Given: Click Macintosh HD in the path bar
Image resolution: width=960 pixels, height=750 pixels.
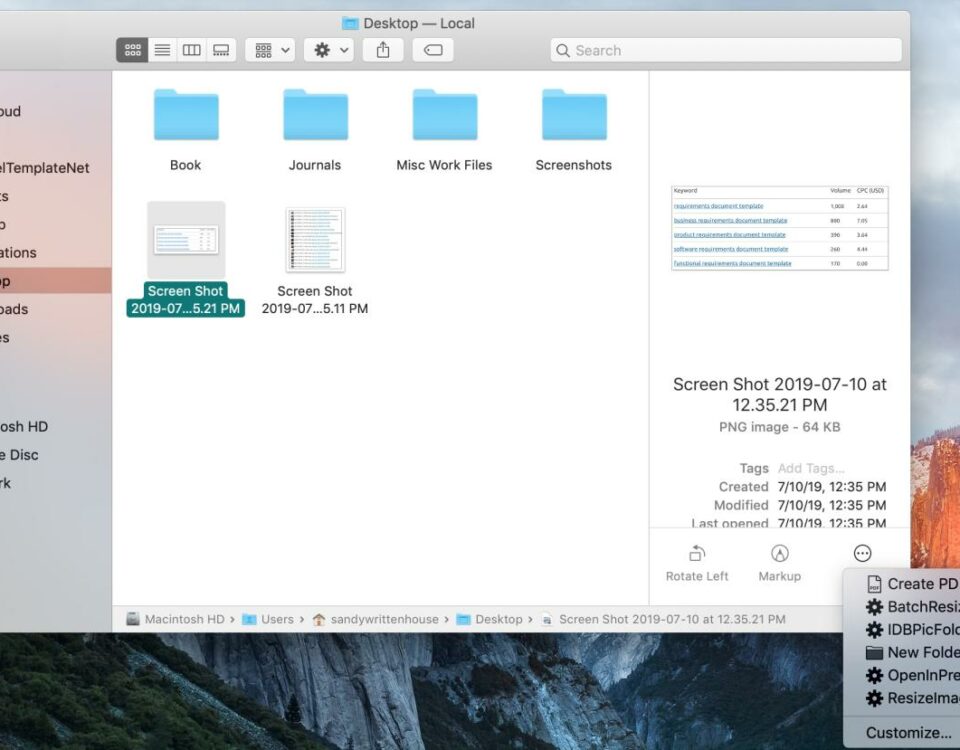Looking at the screenshot, I should click(176, 619).
